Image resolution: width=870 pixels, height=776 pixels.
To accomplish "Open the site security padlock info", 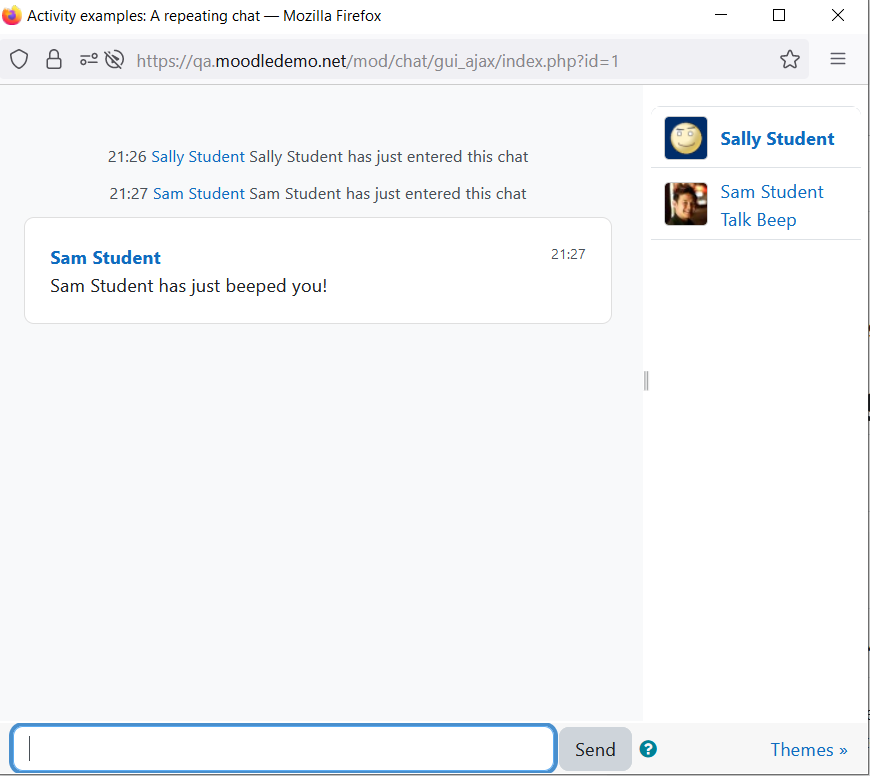I will pyautogui.click(x=54, y=59).
